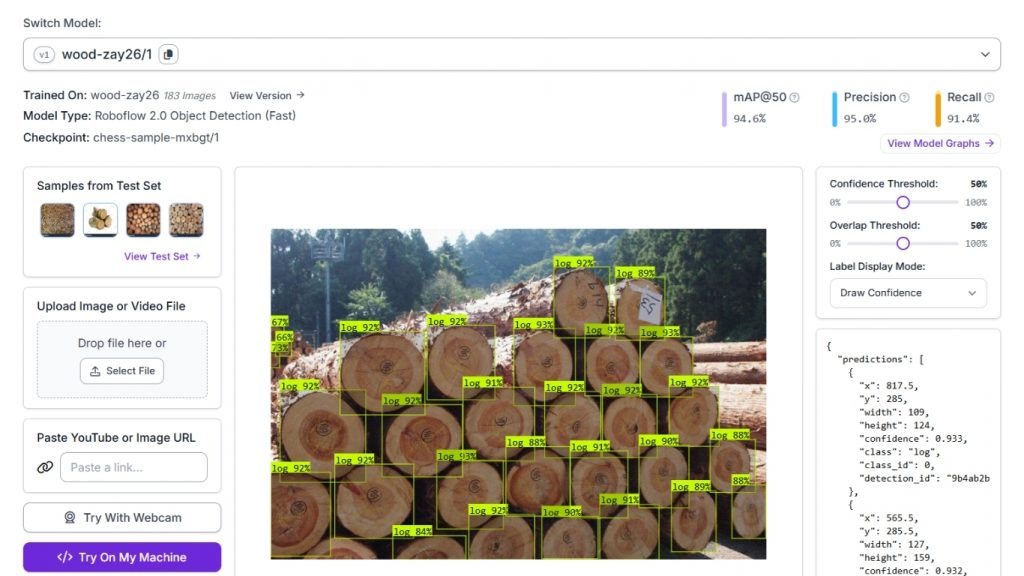Click the Paste a link input field
The width and height of the screenshot is (1024, 576).
point(134,467)
